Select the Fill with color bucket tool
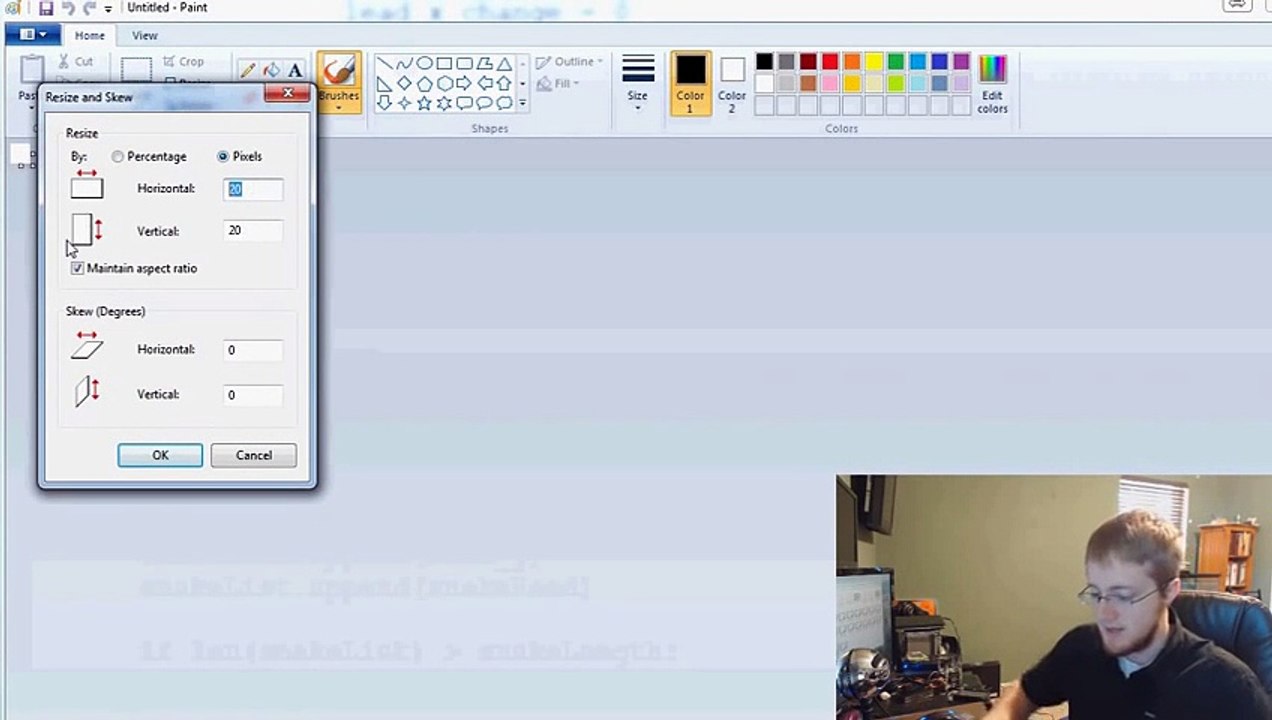 pos(271,70)
